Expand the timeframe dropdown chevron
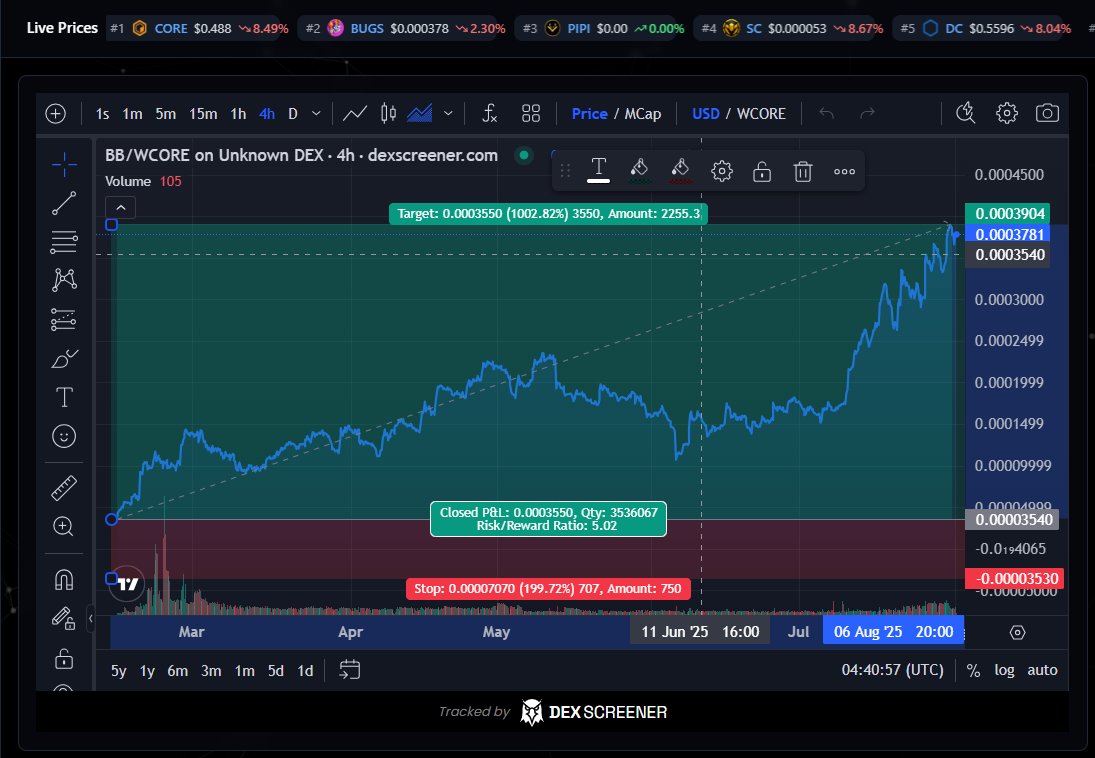The width and height of the screenshot is (1095, 758). click(x=316, y=113)
